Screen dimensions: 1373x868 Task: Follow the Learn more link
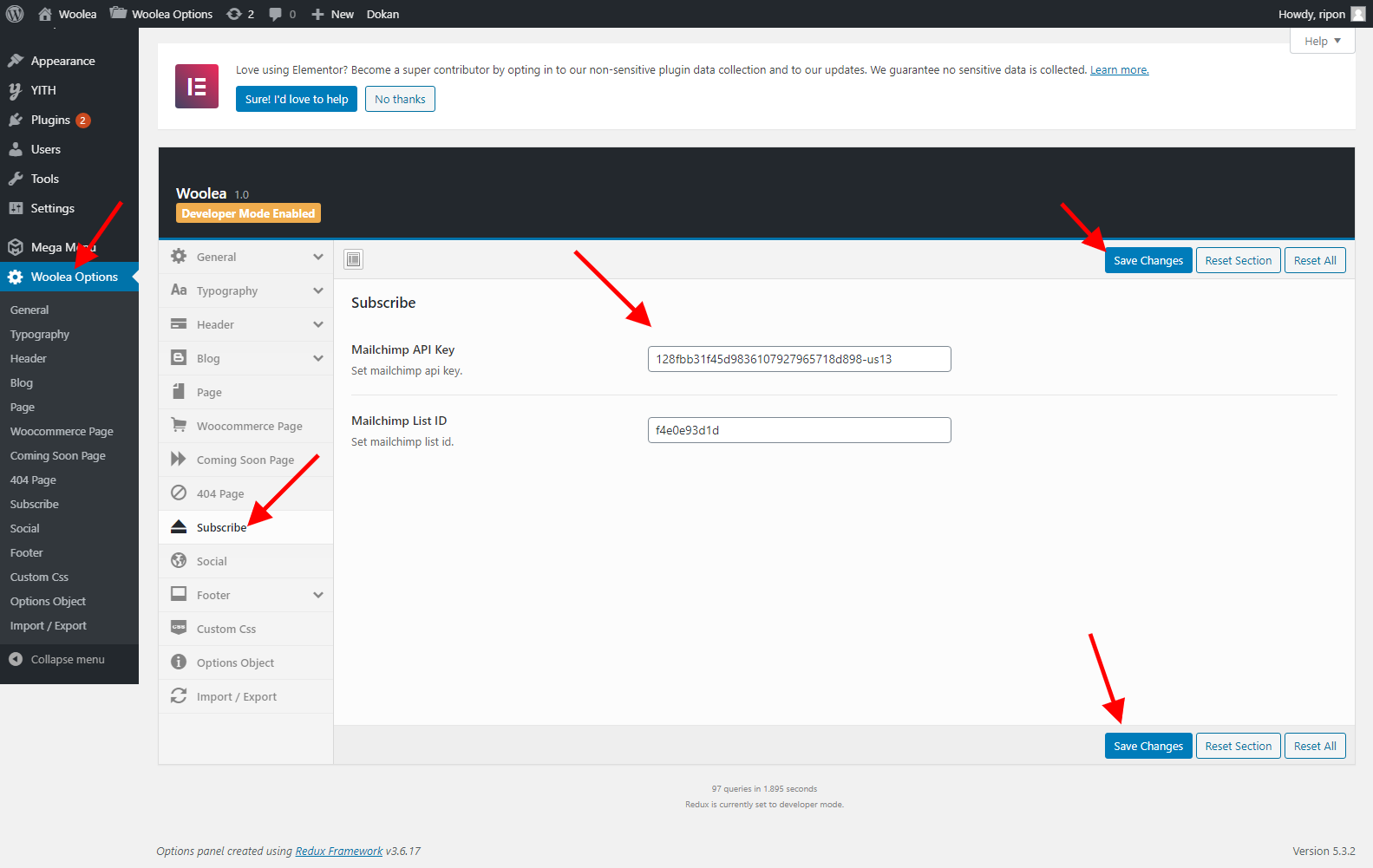click(1119, 70)
